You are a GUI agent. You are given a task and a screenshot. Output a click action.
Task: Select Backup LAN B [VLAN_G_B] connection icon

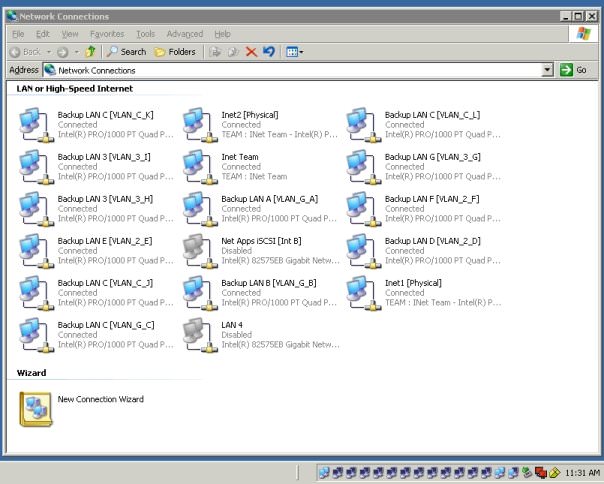click(200, 293)
